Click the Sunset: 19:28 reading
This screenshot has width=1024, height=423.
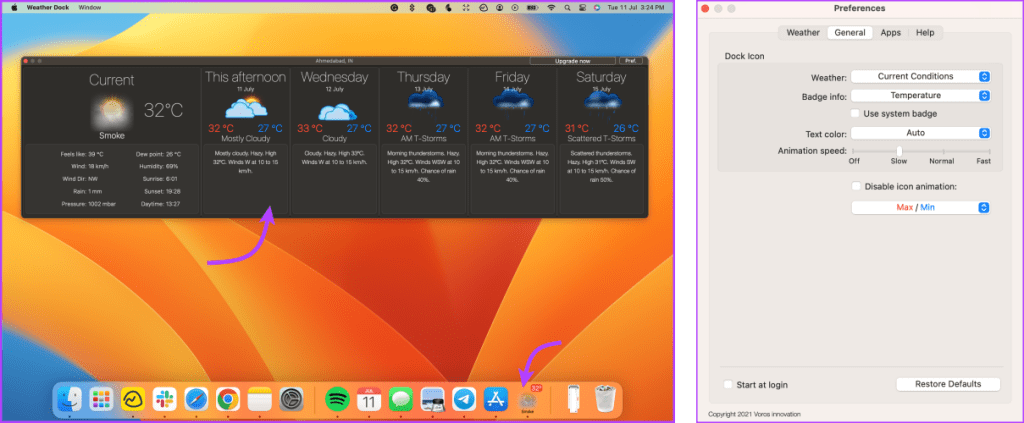(x=162, y=191)
